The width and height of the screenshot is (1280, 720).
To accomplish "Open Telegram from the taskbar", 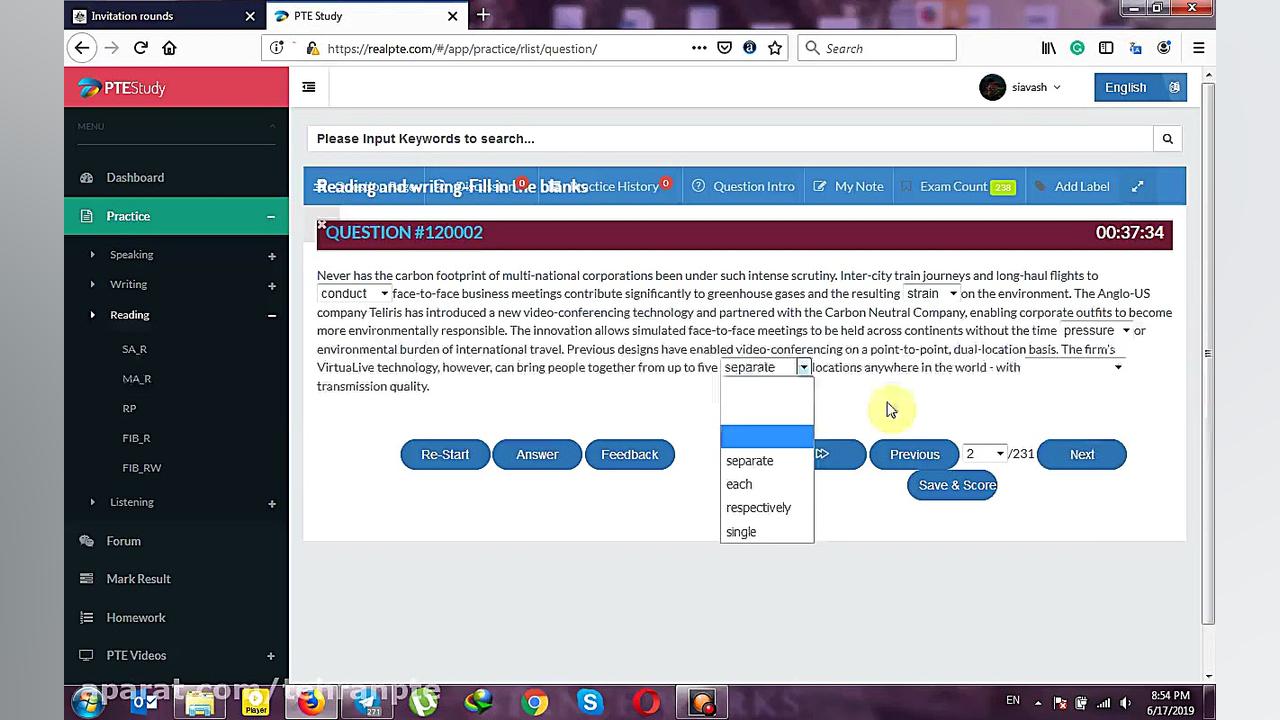I will (x=368, y=703).
